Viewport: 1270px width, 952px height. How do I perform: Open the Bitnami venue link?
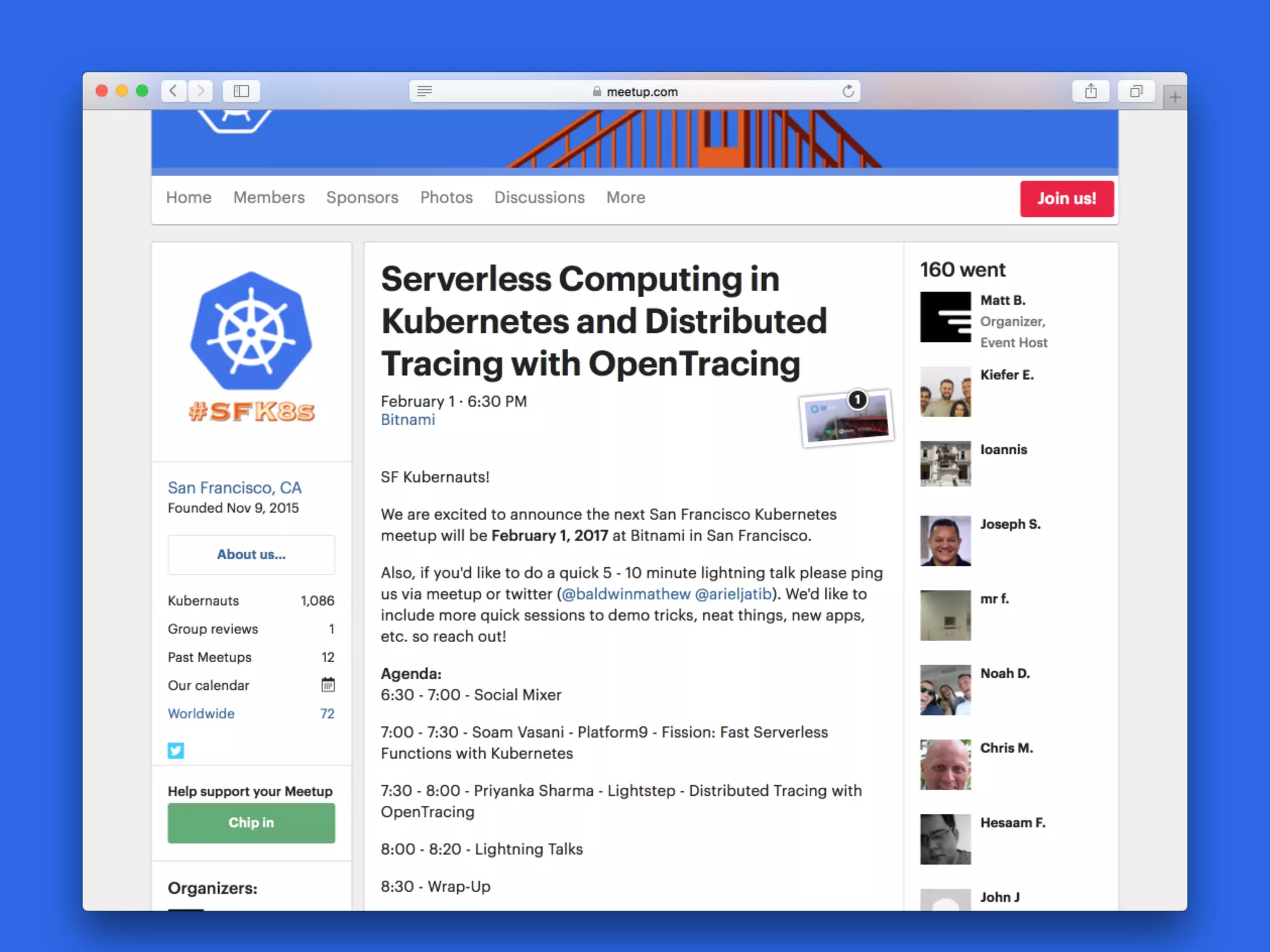407,420
